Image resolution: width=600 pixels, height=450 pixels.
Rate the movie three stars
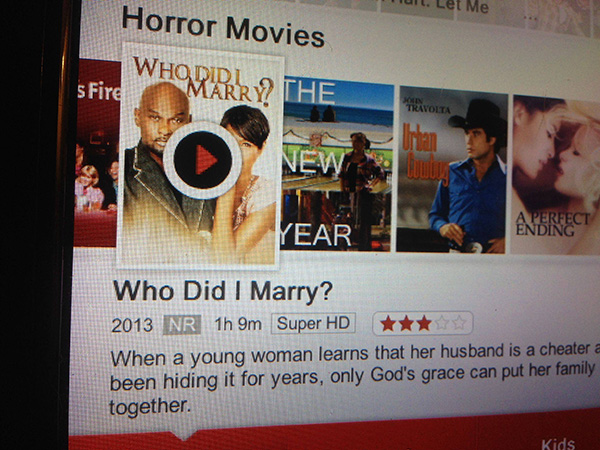[x=424, y=324]
